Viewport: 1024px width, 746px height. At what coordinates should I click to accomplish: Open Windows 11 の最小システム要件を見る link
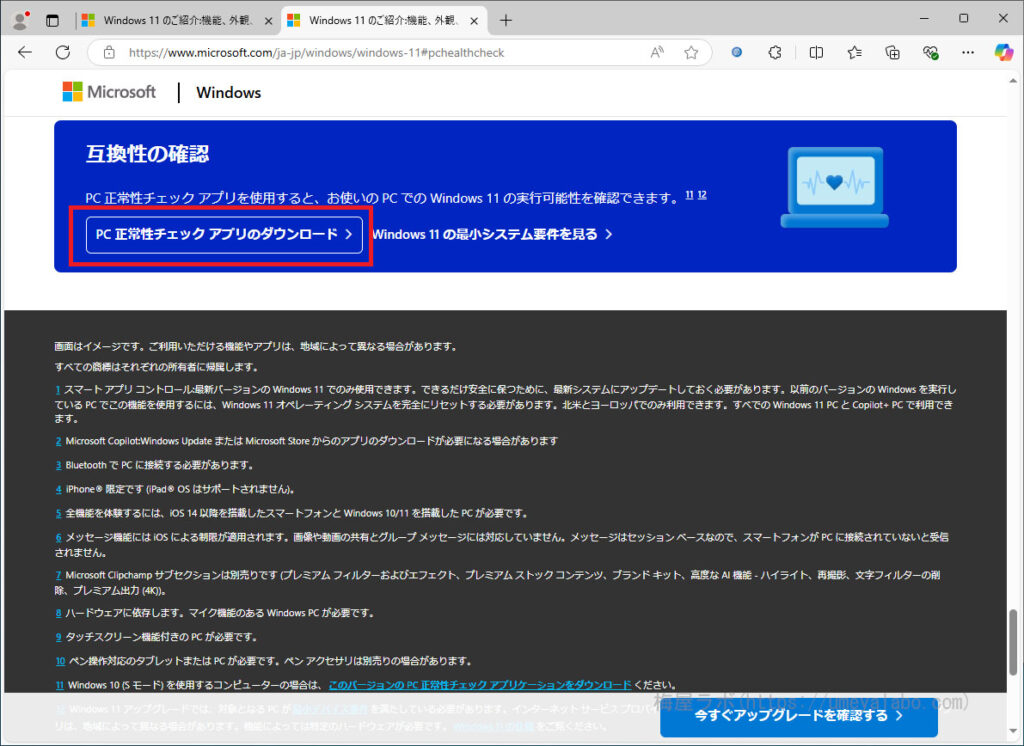point(492,234)
